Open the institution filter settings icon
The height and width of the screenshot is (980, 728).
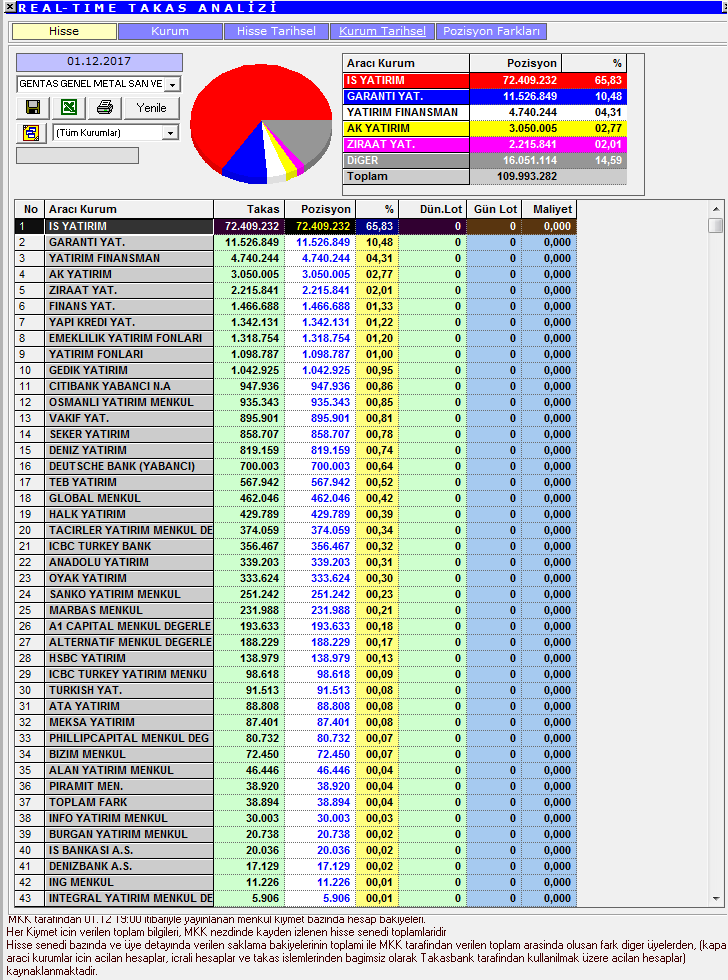(31, 132)
